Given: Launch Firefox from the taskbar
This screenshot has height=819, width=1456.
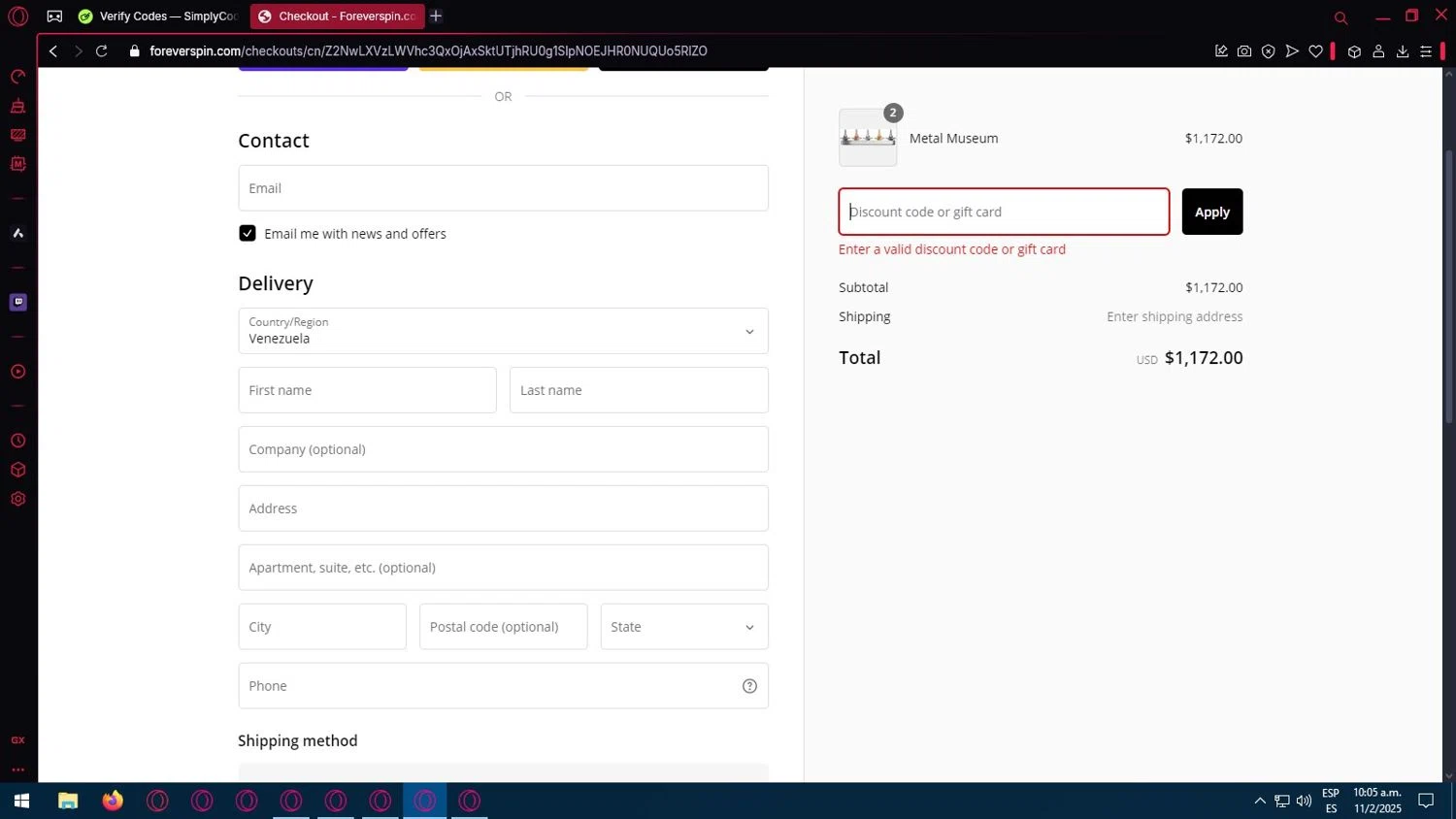Looking at the screenshot, I should tap(113, 801).
